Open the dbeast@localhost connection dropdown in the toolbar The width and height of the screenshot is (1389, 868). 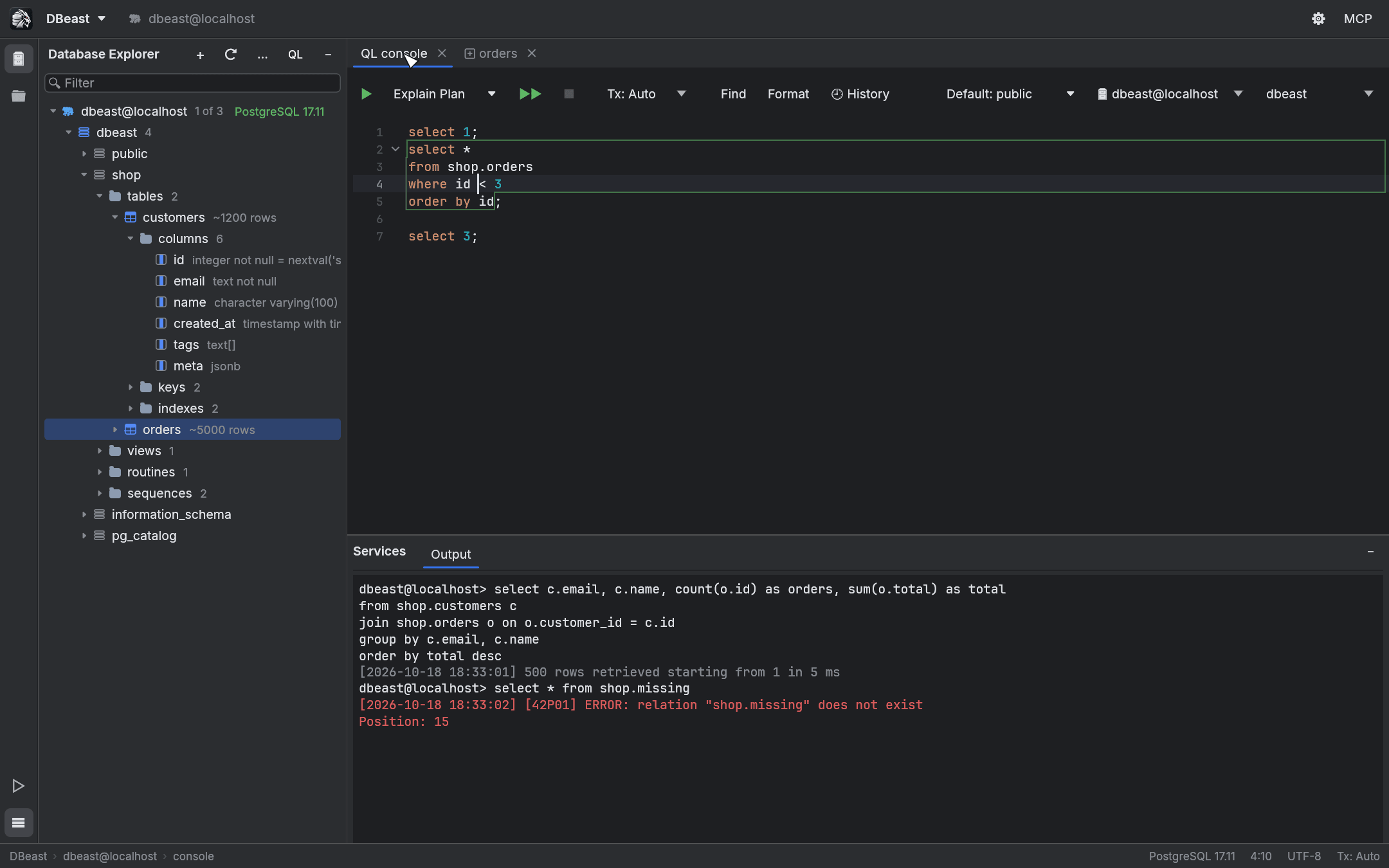[x=1239, y=94]
